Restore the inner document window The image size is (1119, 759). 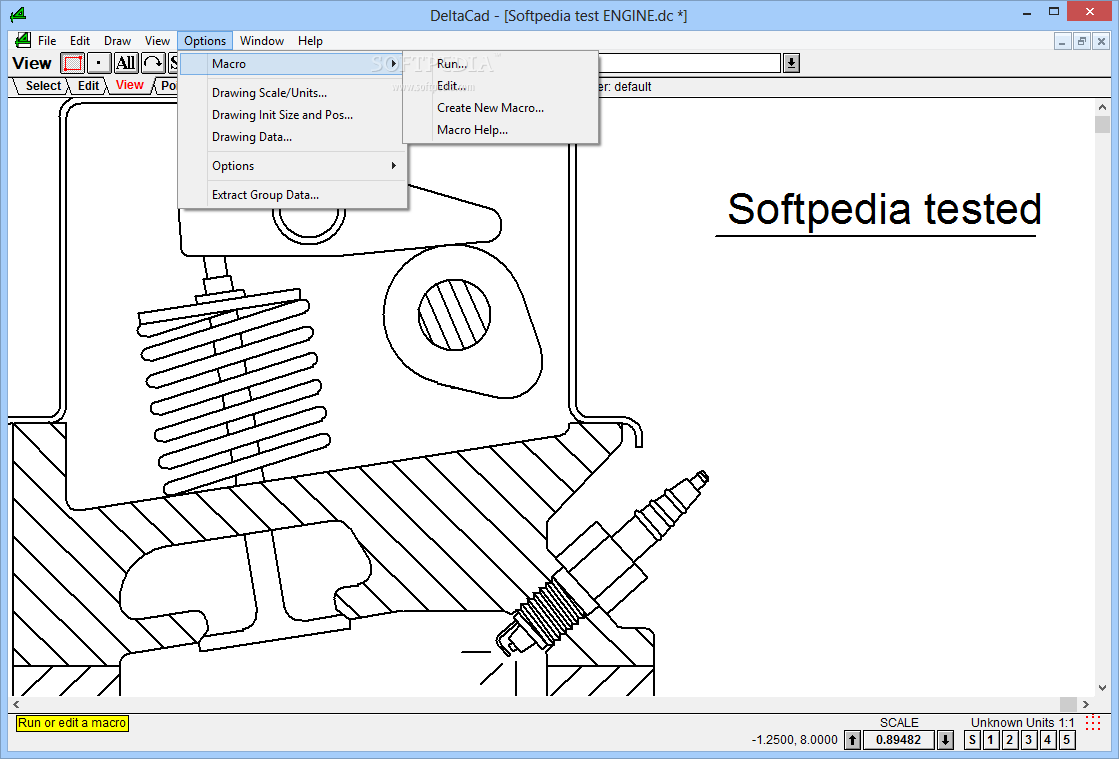pos(1082,41)
